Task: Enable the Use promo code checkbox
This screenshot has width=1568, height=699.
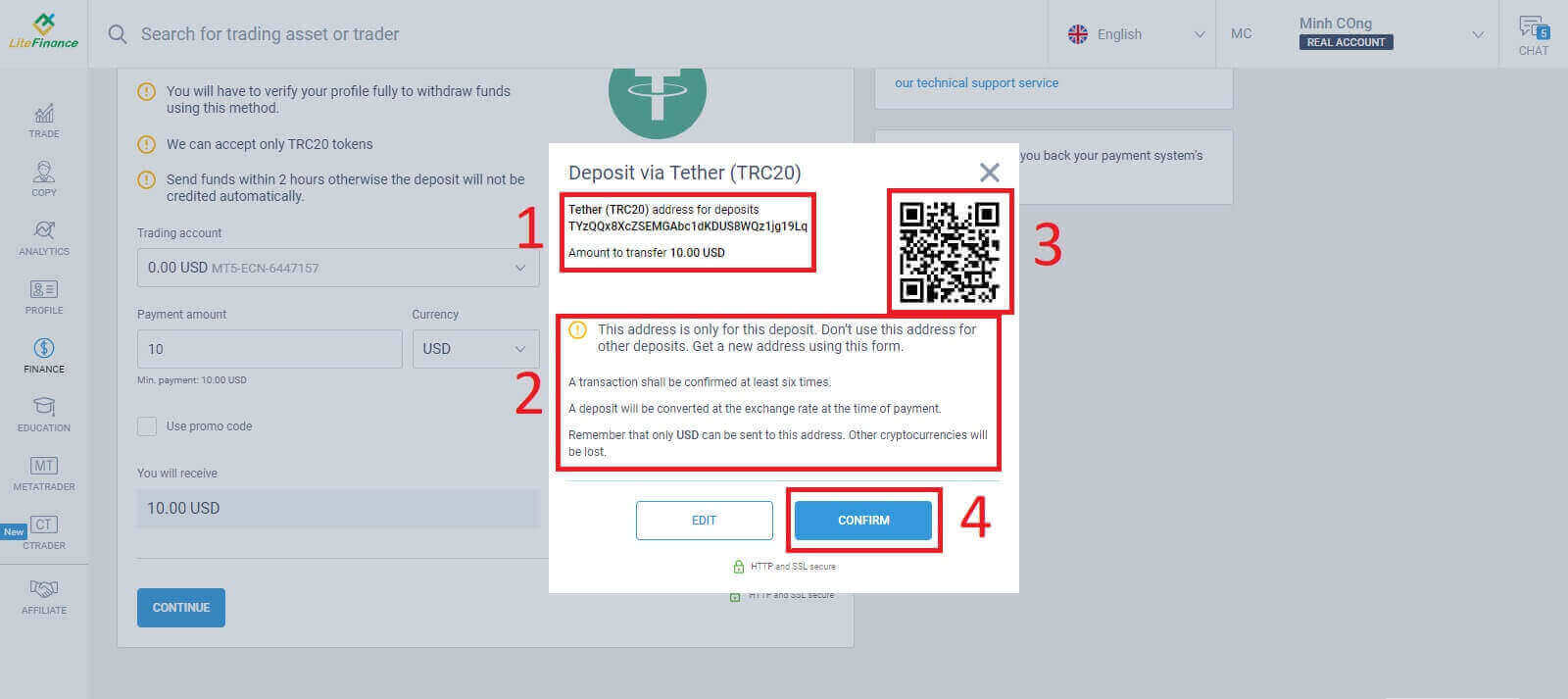Action: [147, 426]
